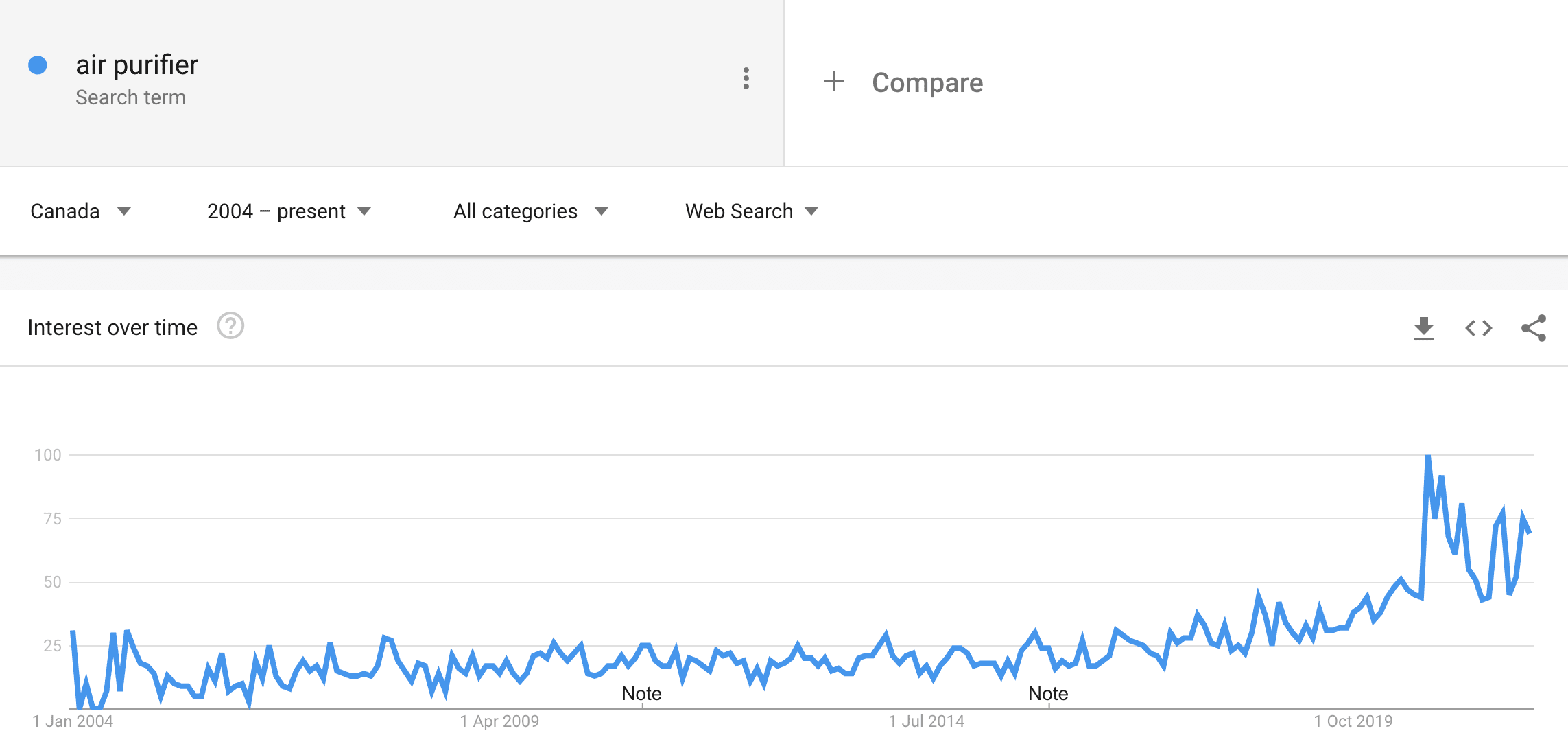Expand the Canada region dropdown
The width and height of the screenshot is (1568, 744).
(x=80, y=211)
